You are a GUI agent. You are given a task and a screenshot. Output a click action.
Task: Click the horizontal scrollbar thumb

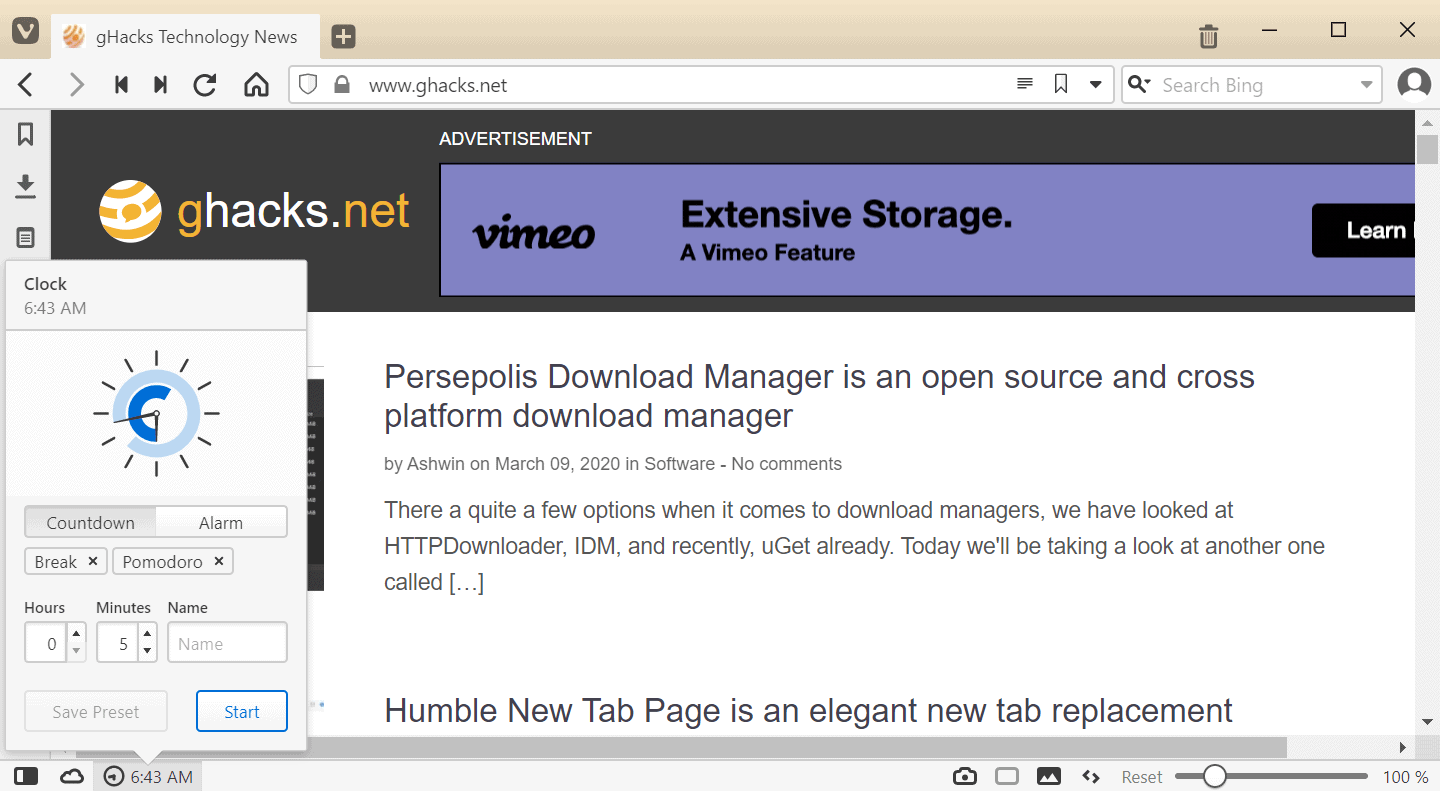(681, 747)
